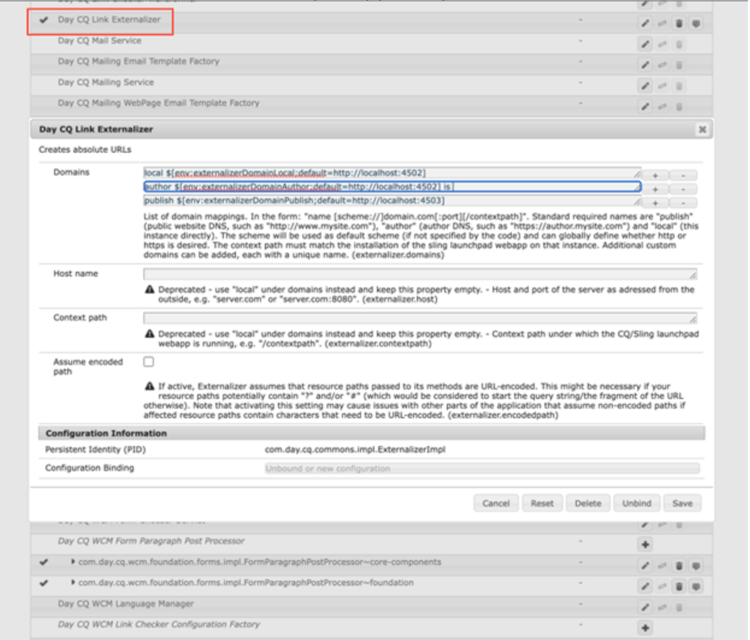Select the Day CQ Link Externalizer row name
Viewport: 750px width, 640px height.
(109, 20)
